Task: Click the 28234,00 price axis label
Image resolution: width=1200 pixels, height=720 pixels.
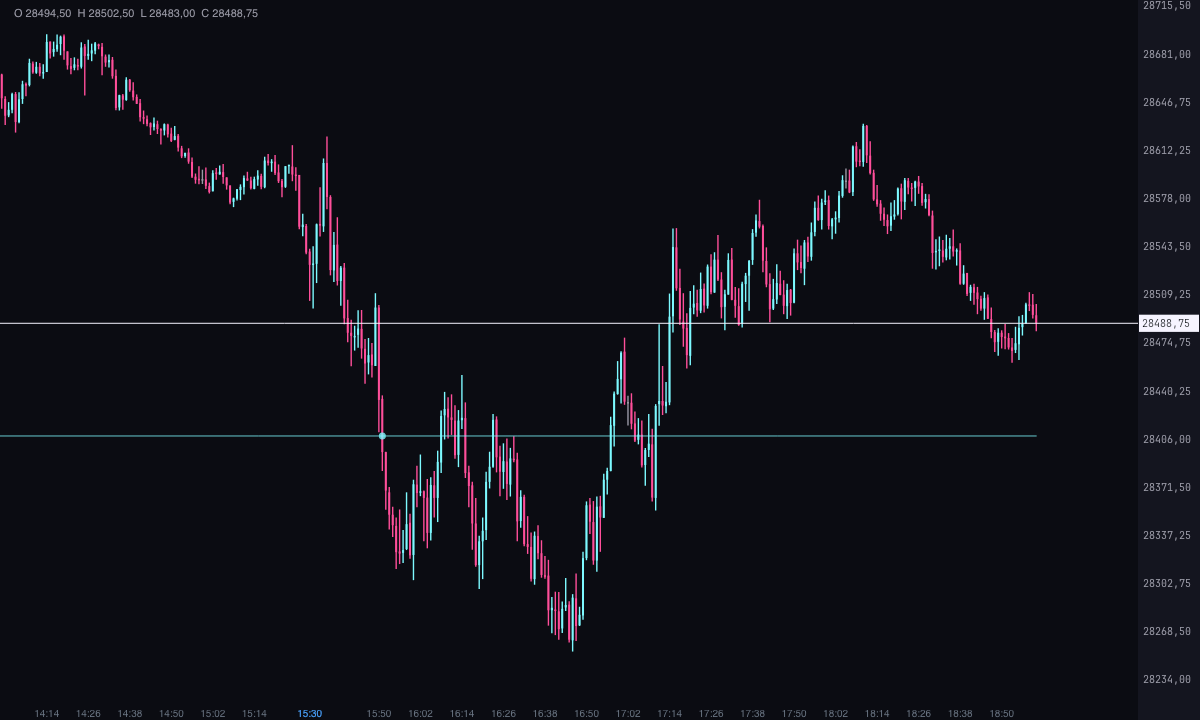Action: tap(1167, 679)
